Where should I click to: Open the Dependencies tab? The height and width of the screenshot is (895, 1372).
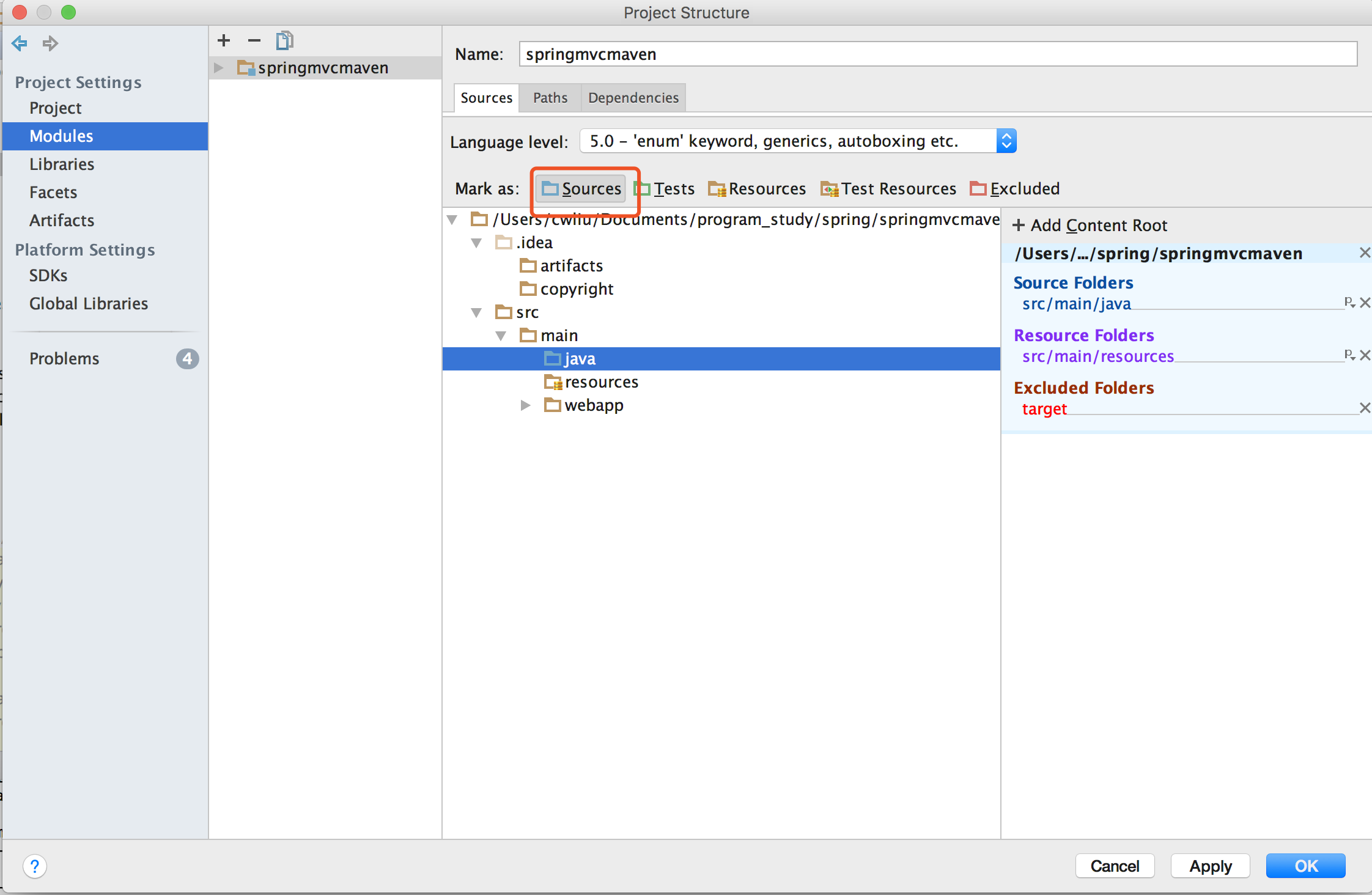(x=633, y=98)
